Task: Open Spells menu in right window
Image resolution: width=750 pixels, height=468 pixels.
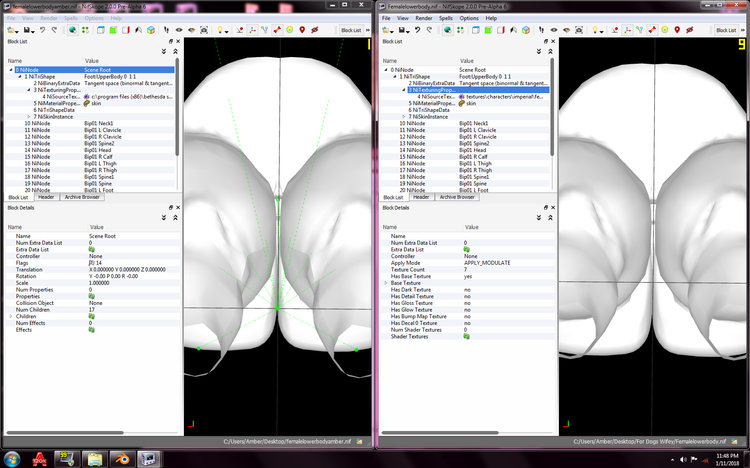Action: (446, 18)
